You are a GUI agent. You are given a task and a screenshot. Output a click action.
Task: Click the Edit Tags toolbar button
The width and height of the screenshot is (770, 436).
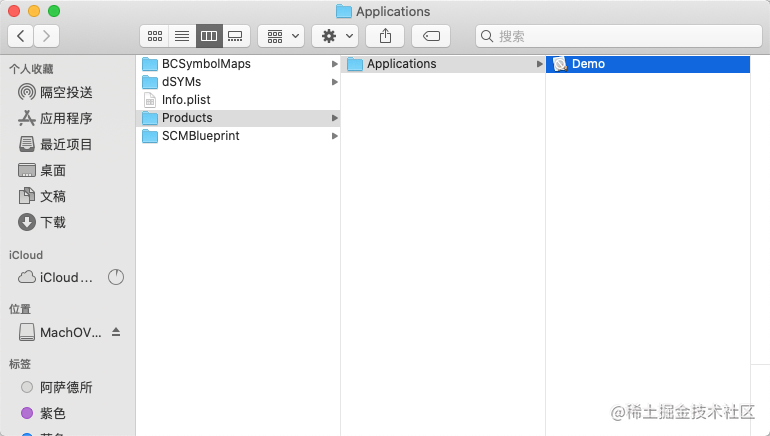pyautogui.click(x=431, y=36)
